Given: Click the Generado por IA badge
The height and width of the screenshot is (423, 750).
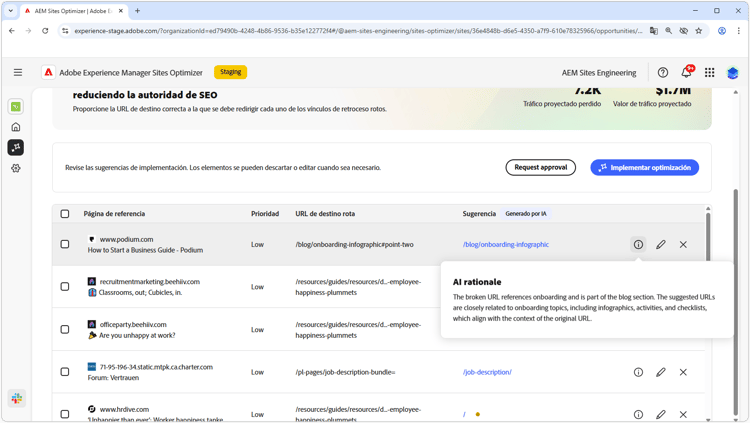Looking at the screenshot, I should click(x=526, y=214).
